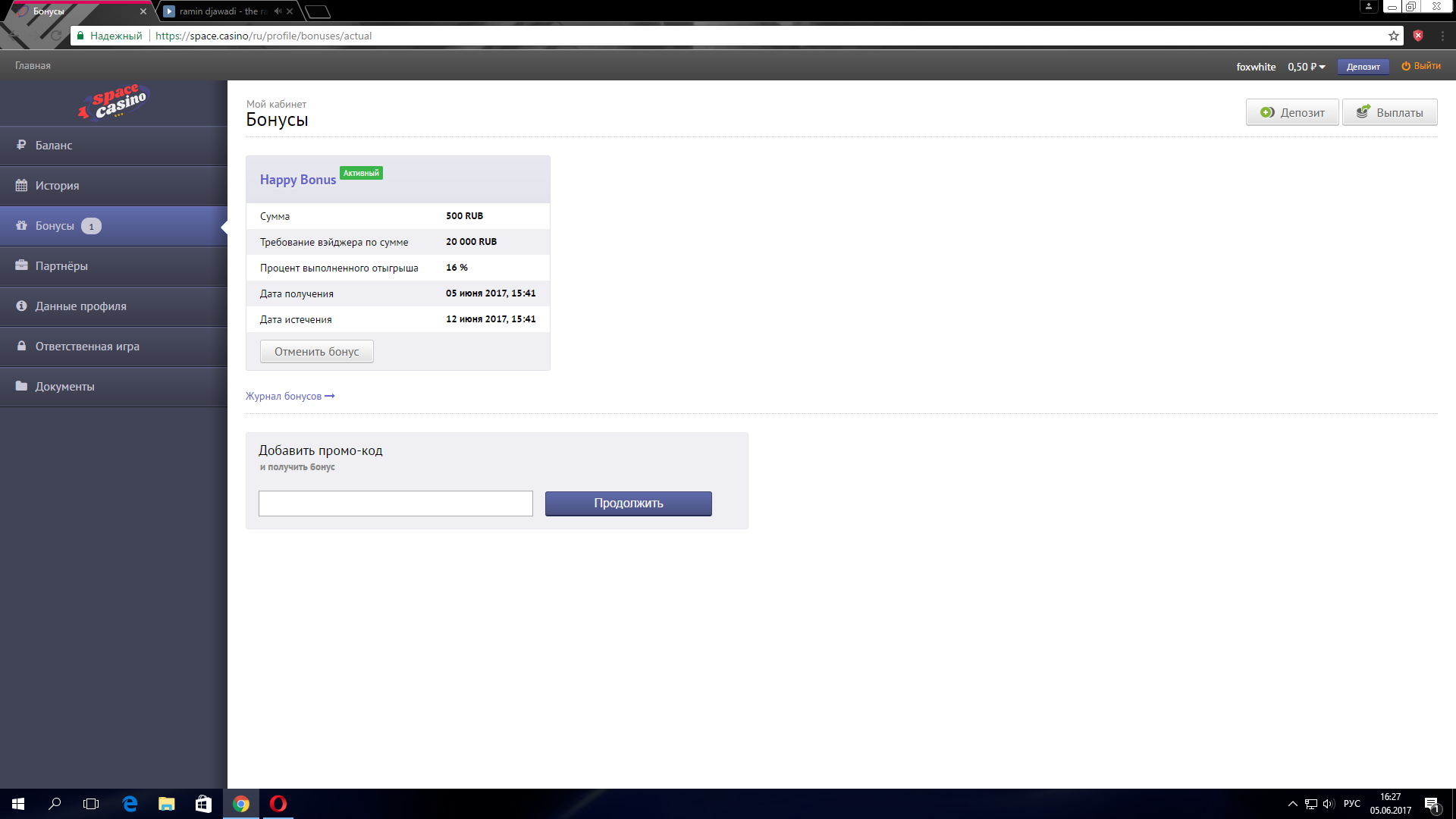
Task: Click the promo-code input field
Action: (x=395, y=504)
